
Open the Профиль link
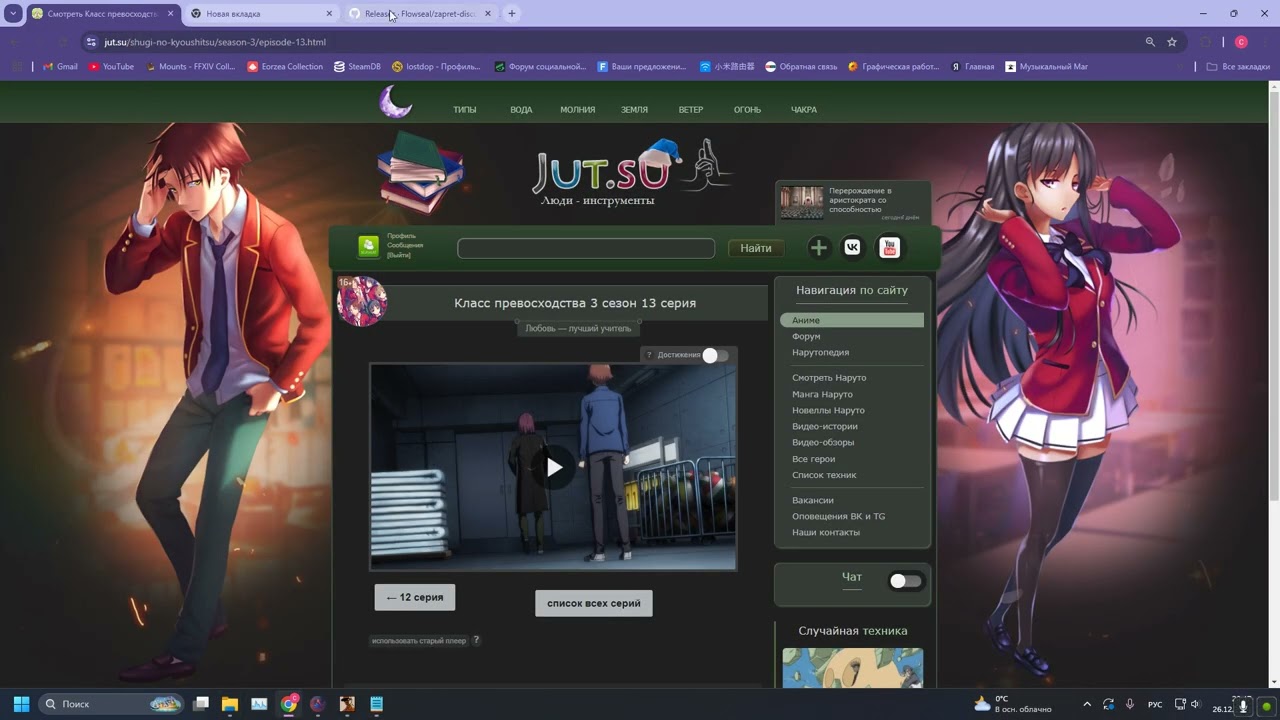(x=402, y=236)
